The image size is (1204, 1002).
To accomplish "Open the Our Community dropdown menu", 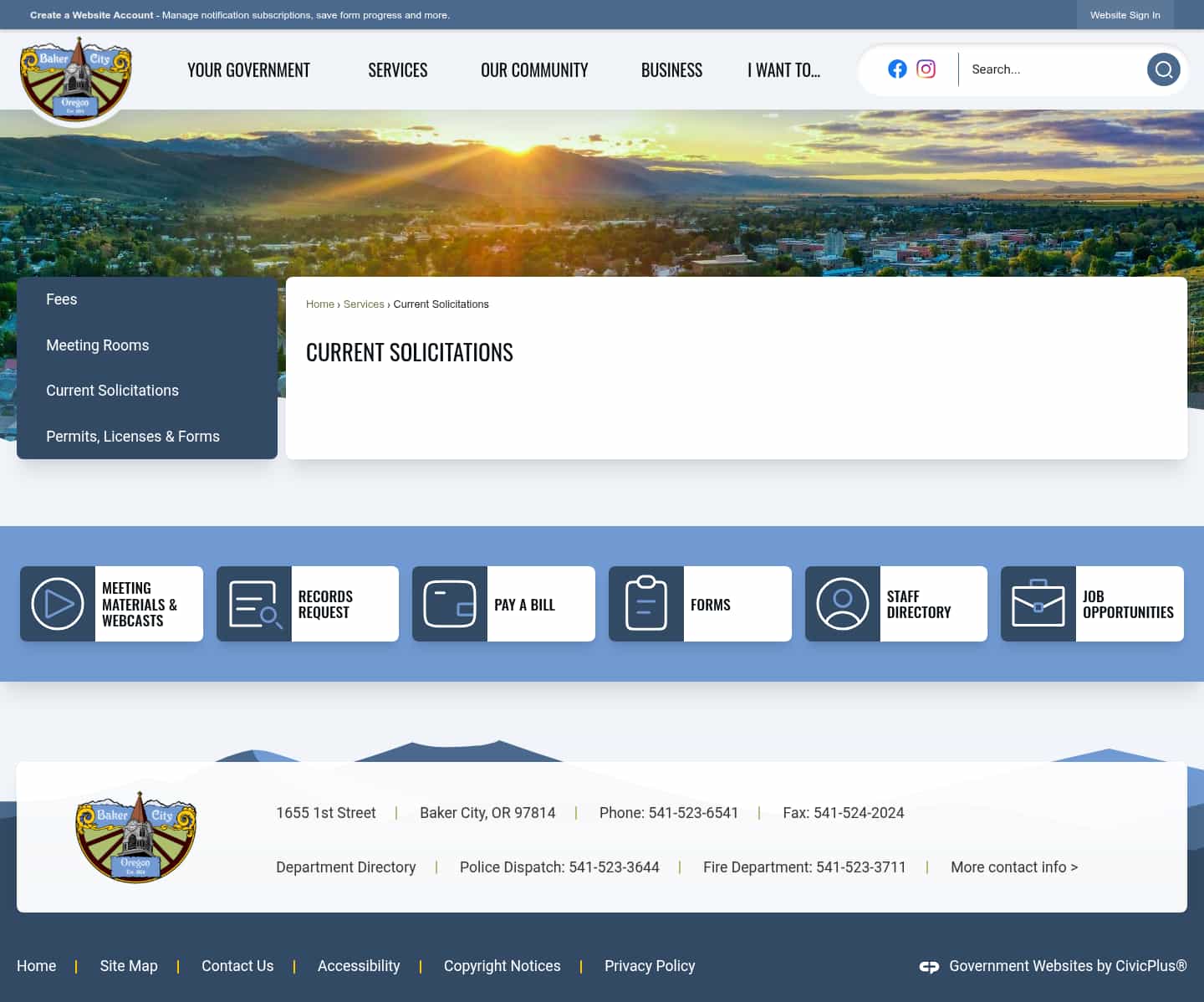I will point(534,70).
